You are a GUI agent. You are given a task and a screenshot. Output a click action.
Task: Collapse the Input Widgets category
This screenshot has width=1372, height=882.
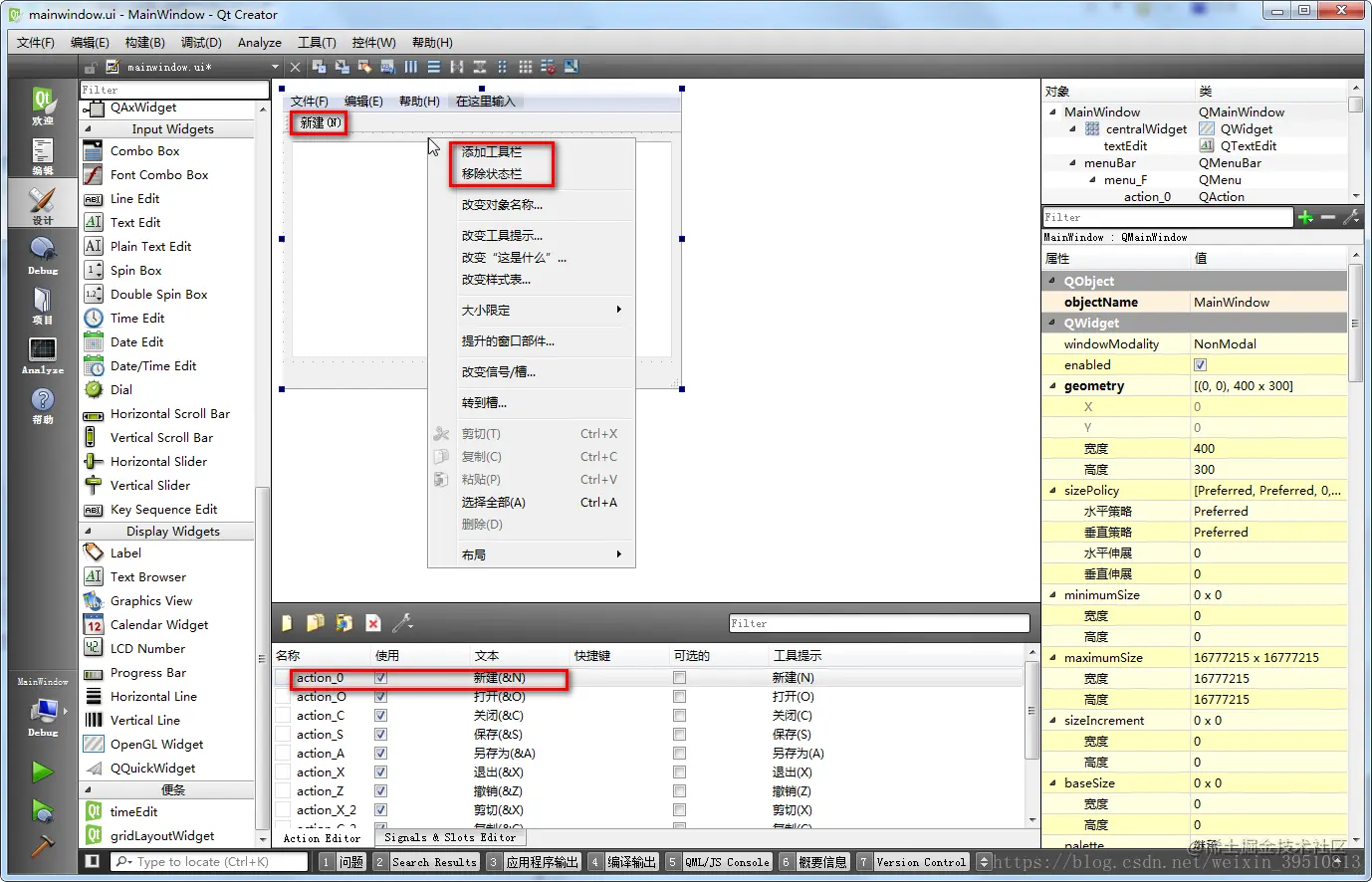(88, 129)
